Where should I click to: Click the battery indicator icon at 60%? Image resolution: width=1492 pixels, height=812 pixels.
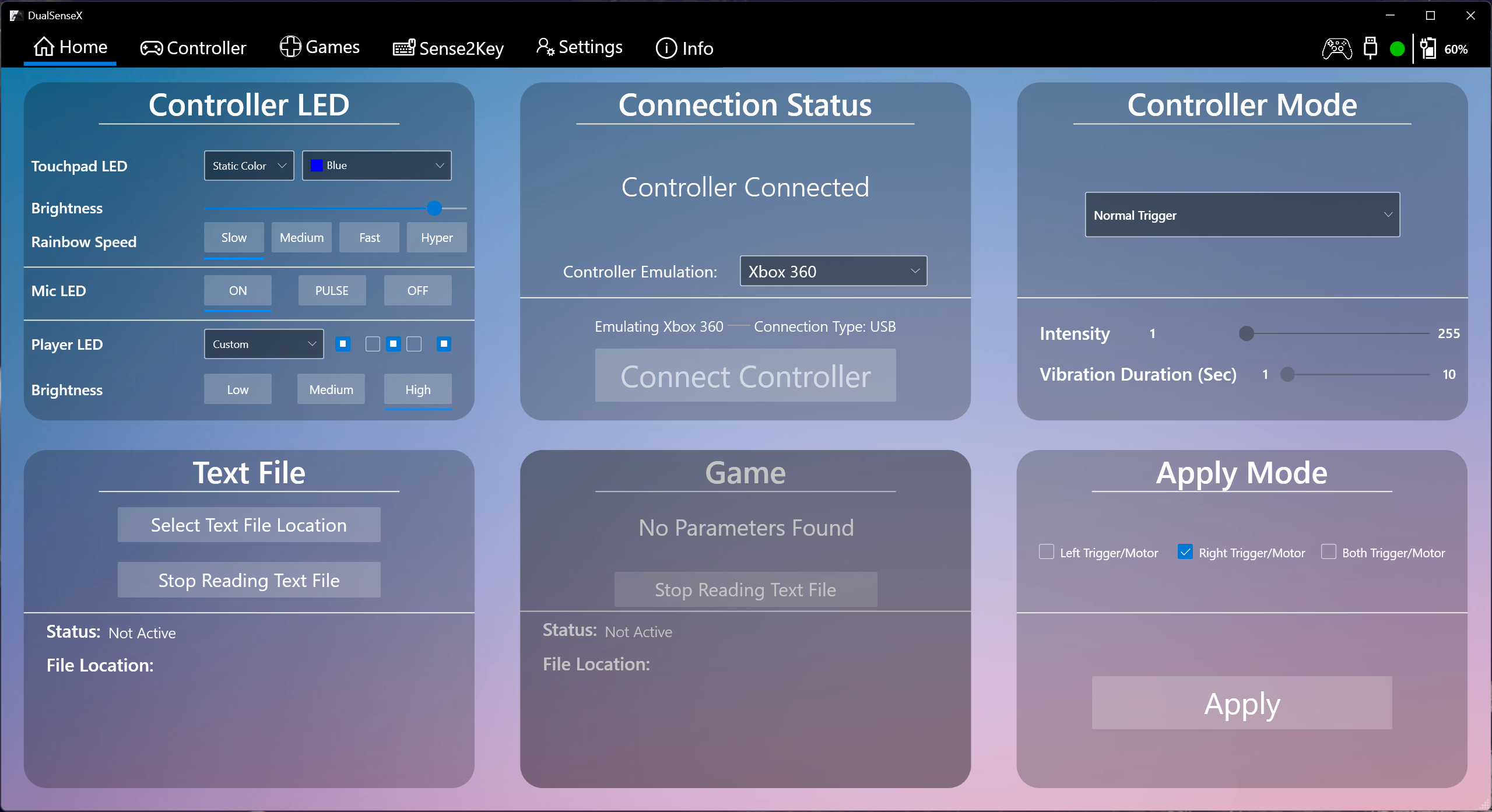click(x=1429, y=47)
